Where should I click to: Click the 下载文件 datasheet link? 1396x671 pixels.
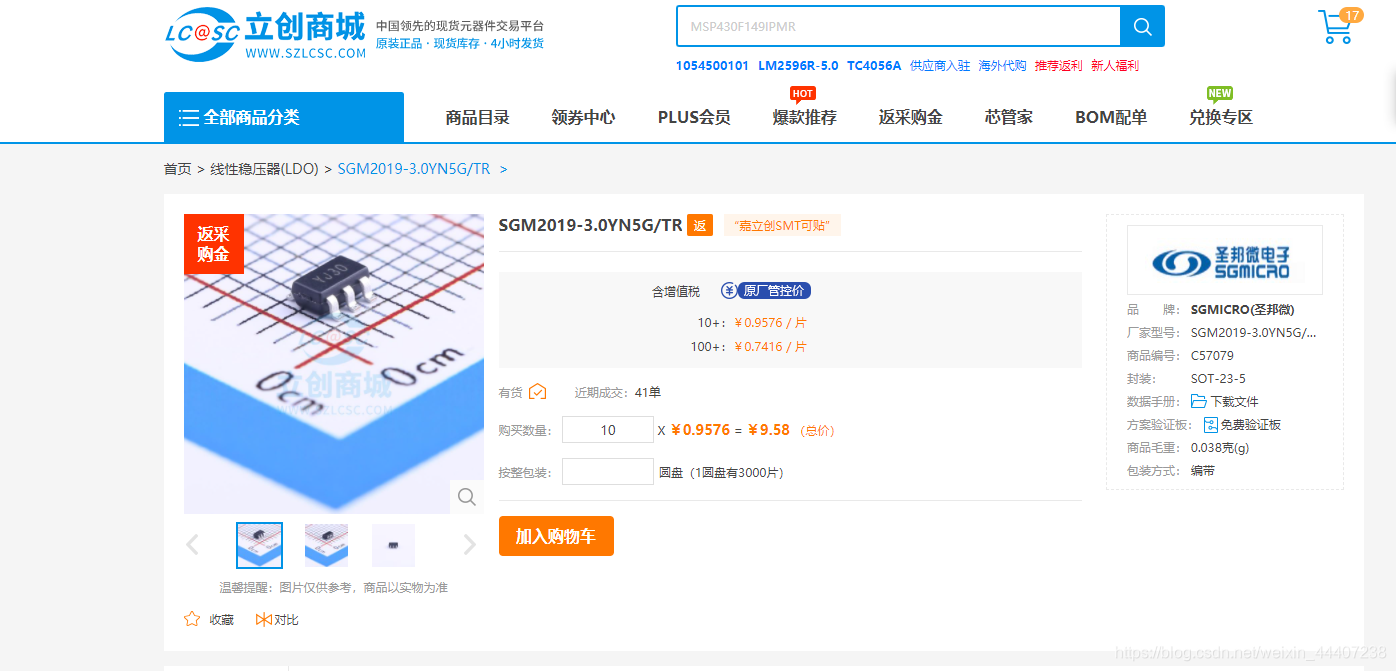point(1234,402)
